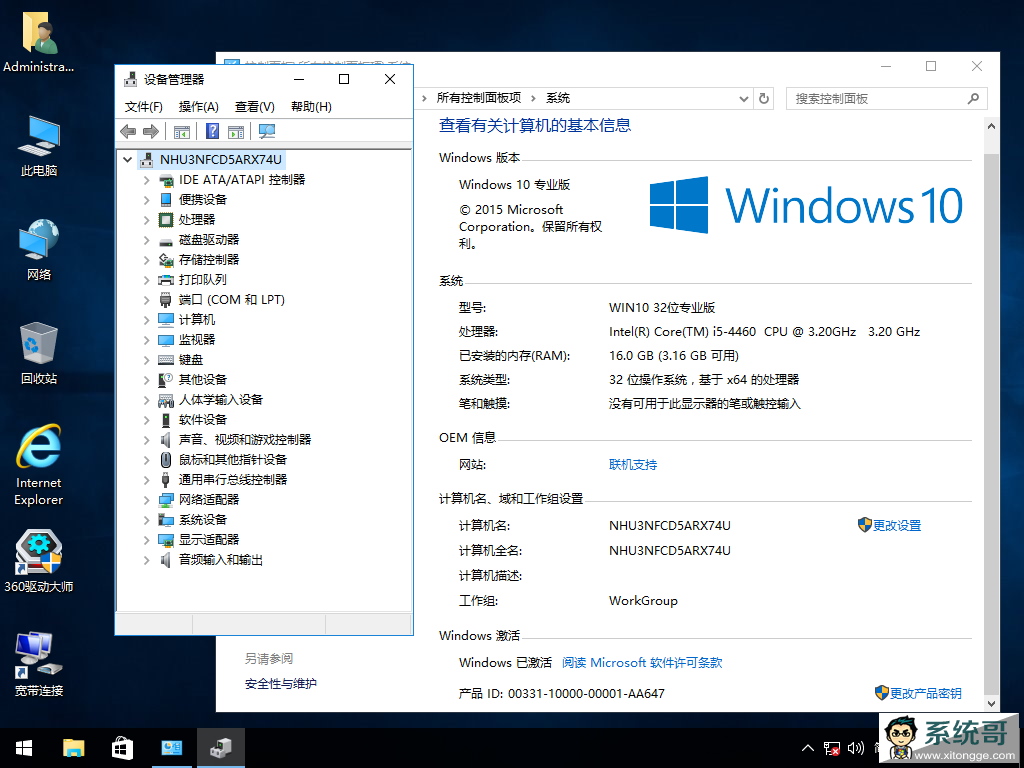Select the 此电脑 desktop icon
1024x768 pixels.
(x=39, y=146)
